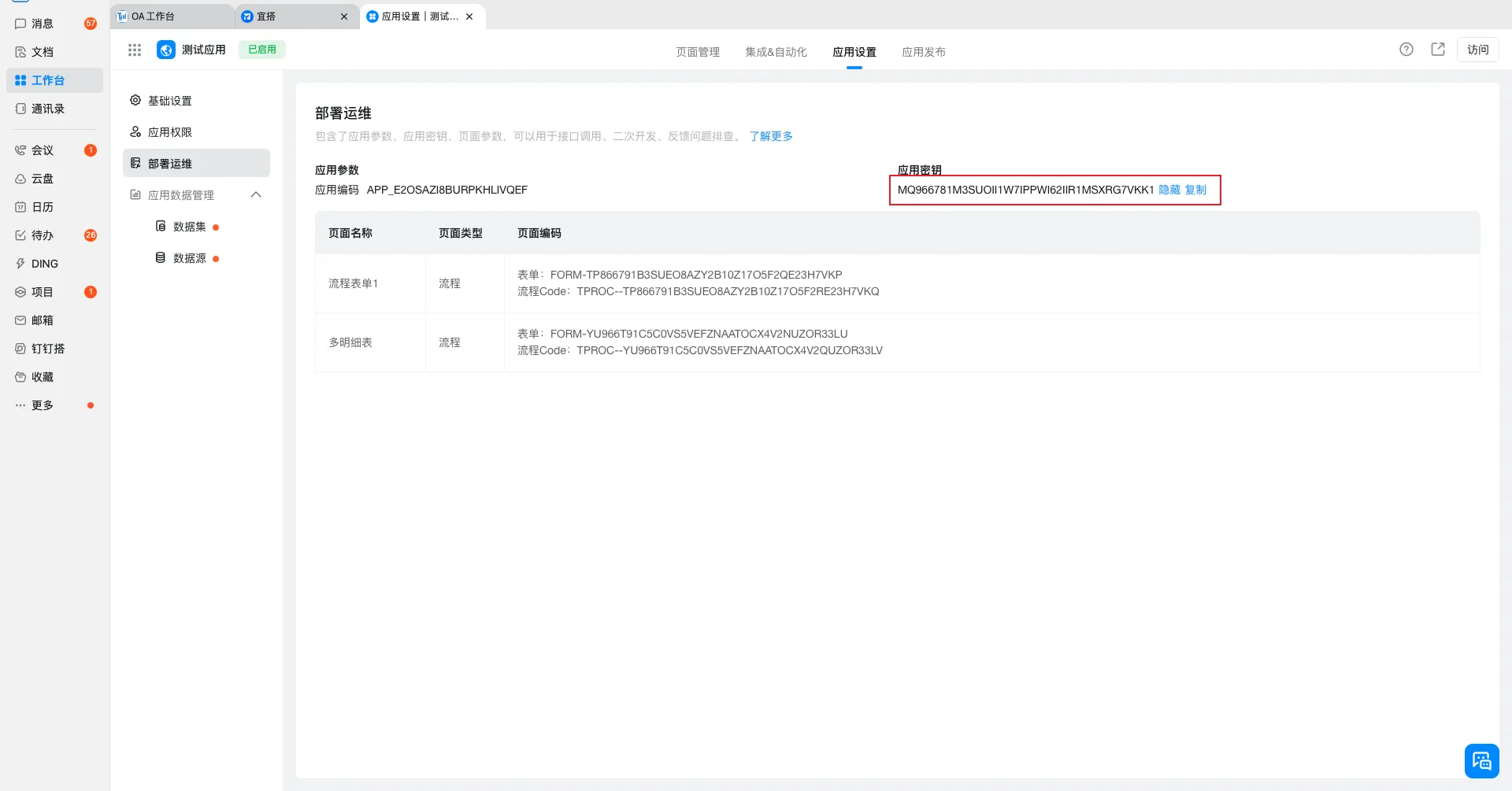Click the 测试应用 blue app icon
The height and width of the screenshot is (791, 1512).
(x=166, y=50)
